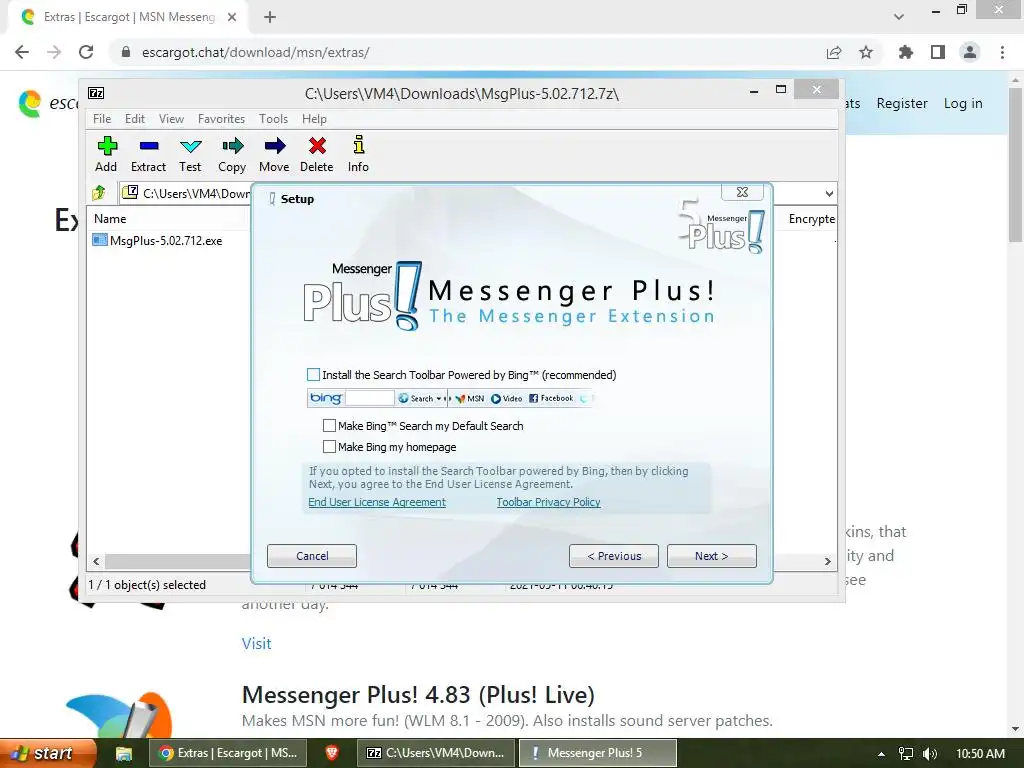Screen dimensions: 1024x768
Task: Open the Toolbar Privacy Policy link
Action: tap(549, 502)
